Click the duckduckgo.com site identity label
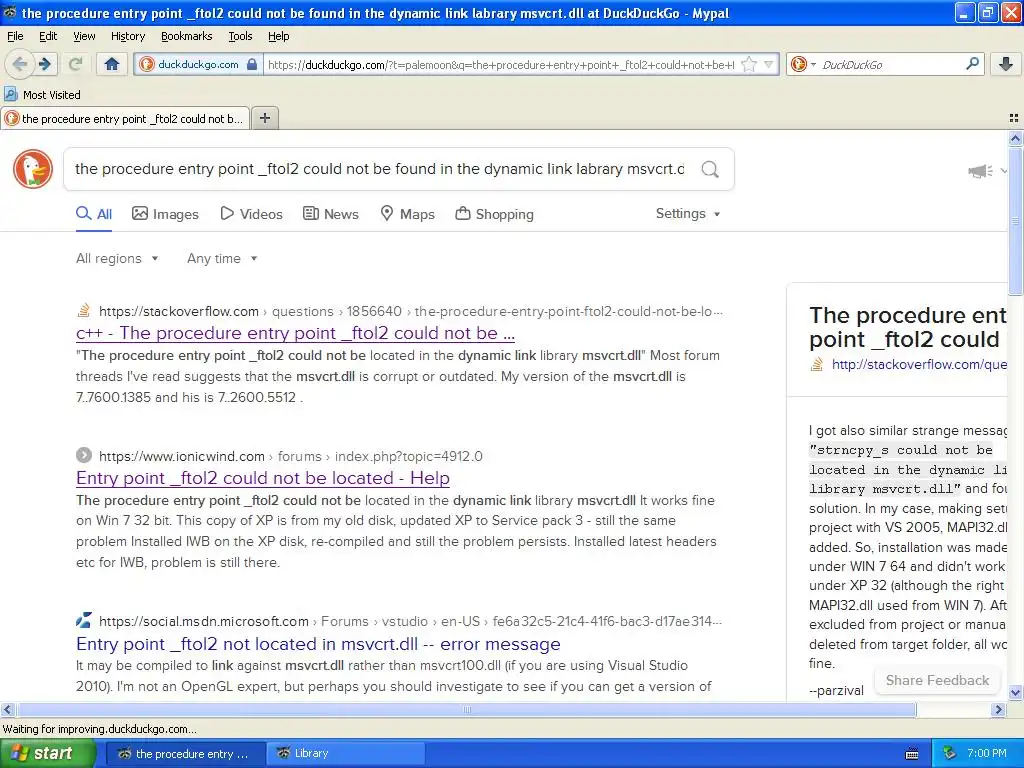This screenshot has width=1024, height=768. [x=199, y=64]
